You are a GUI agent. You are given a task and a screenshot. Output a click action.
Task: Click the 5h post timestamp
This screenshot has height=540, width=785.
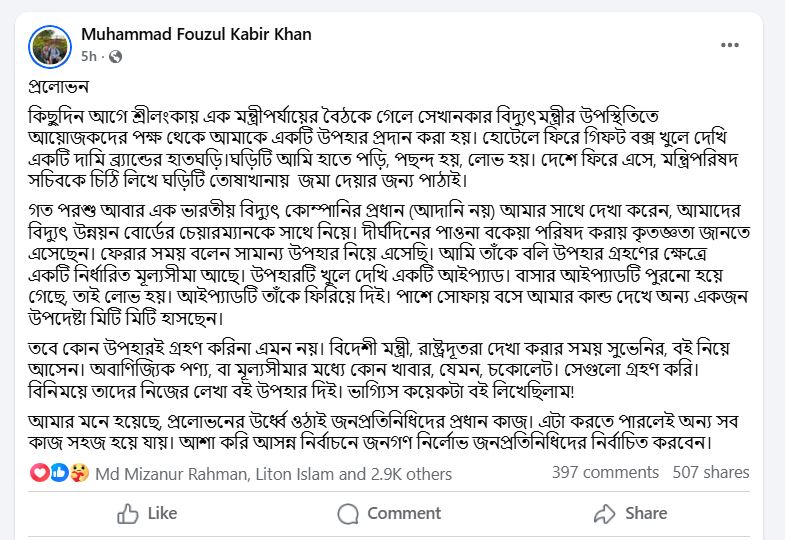[x=89, y=56]
